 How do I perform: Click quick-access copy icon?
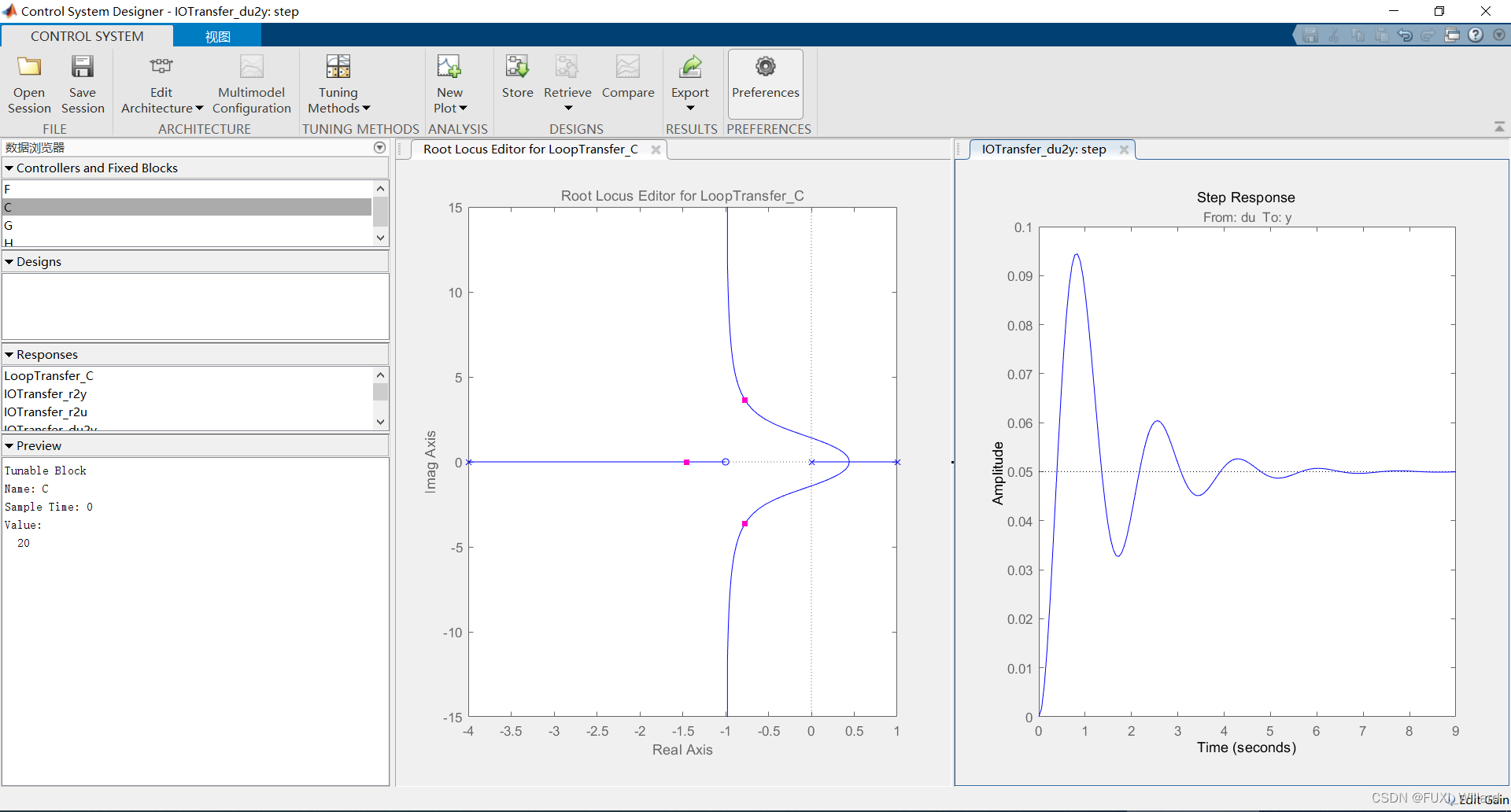1358,35
